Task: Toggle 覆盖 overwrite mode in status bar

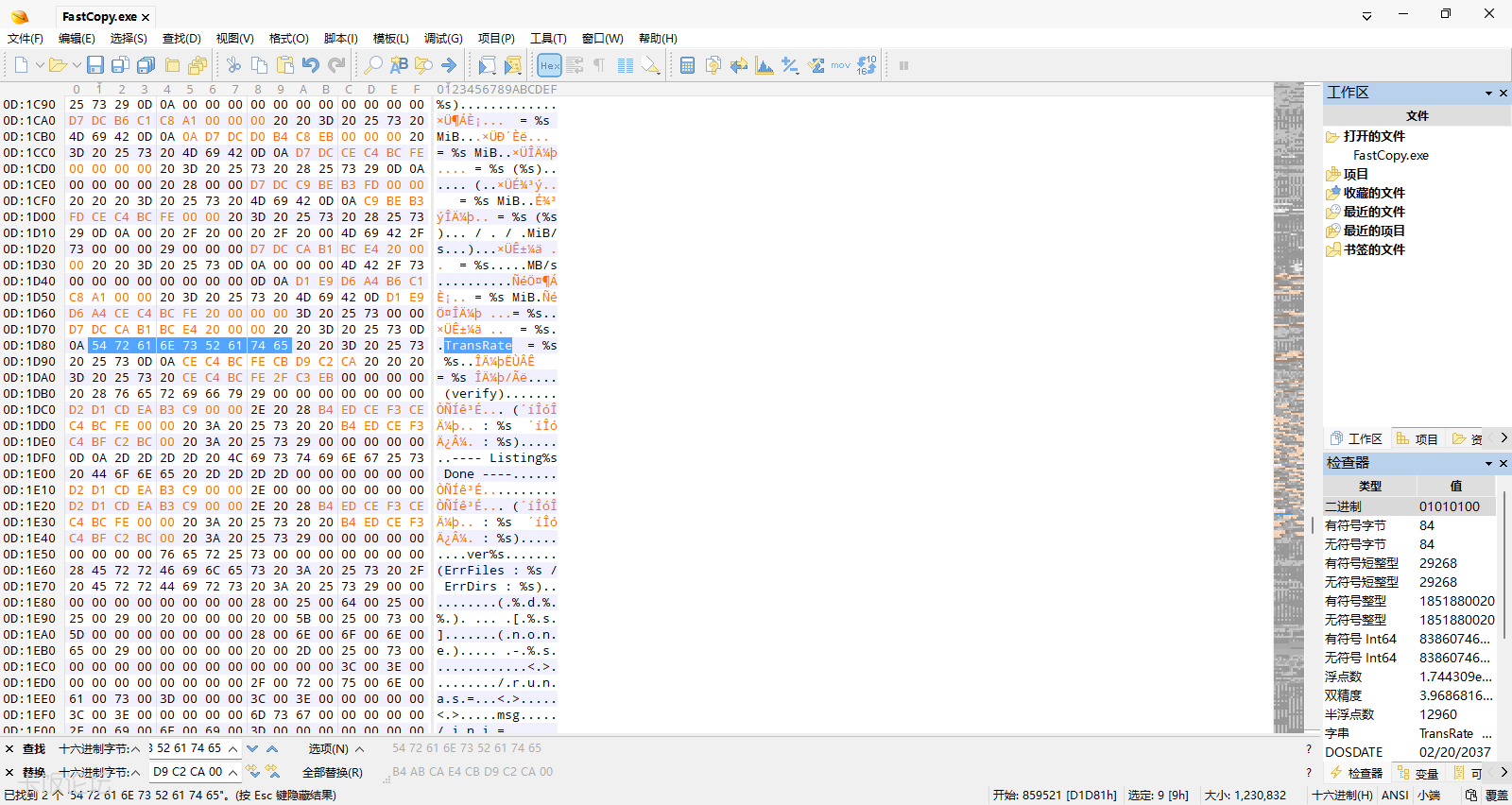Action: 1497,796
